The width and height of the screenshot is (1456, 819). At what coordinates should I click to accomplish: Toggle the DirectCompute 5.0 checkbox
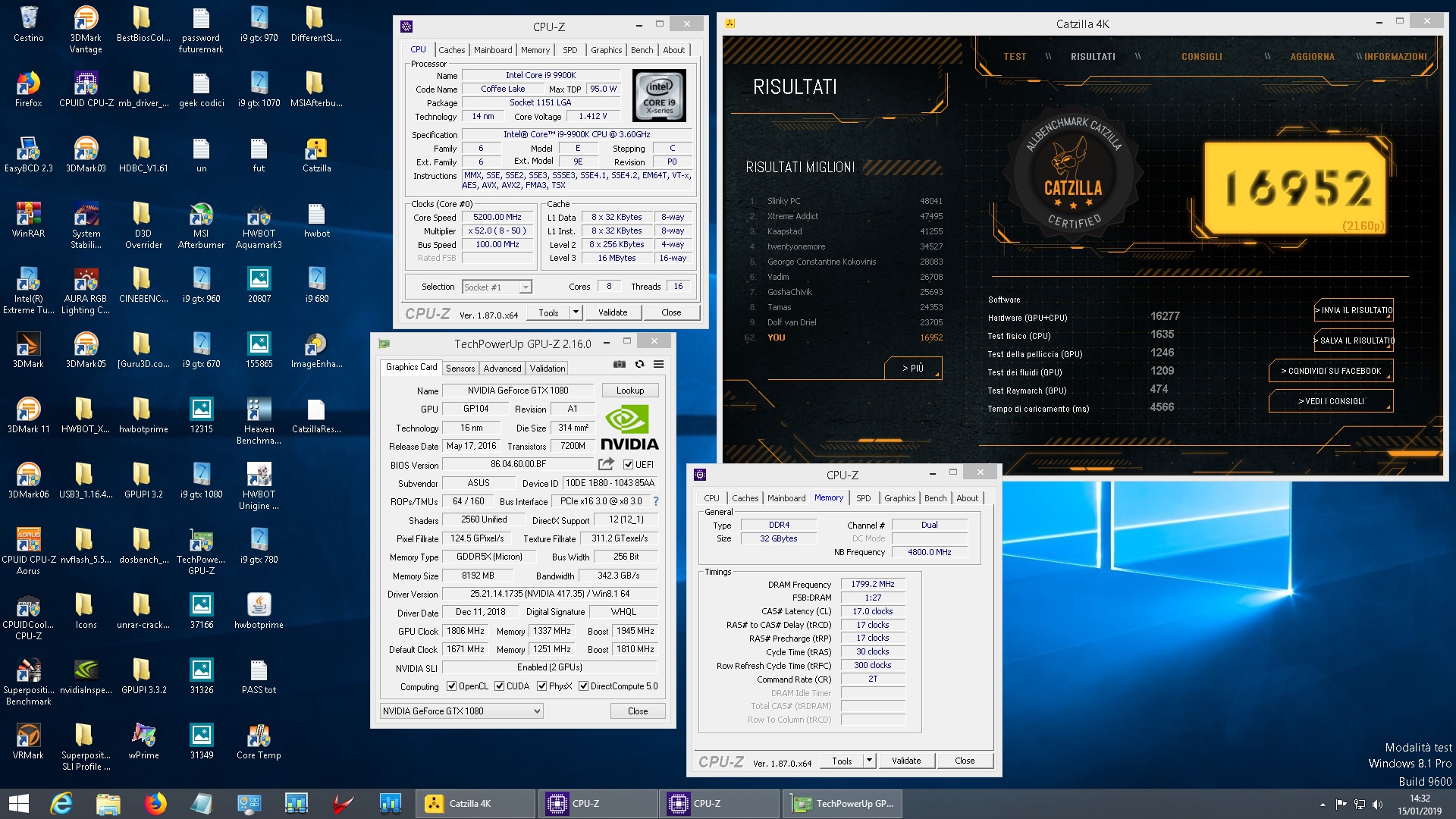tap(583, 686)
